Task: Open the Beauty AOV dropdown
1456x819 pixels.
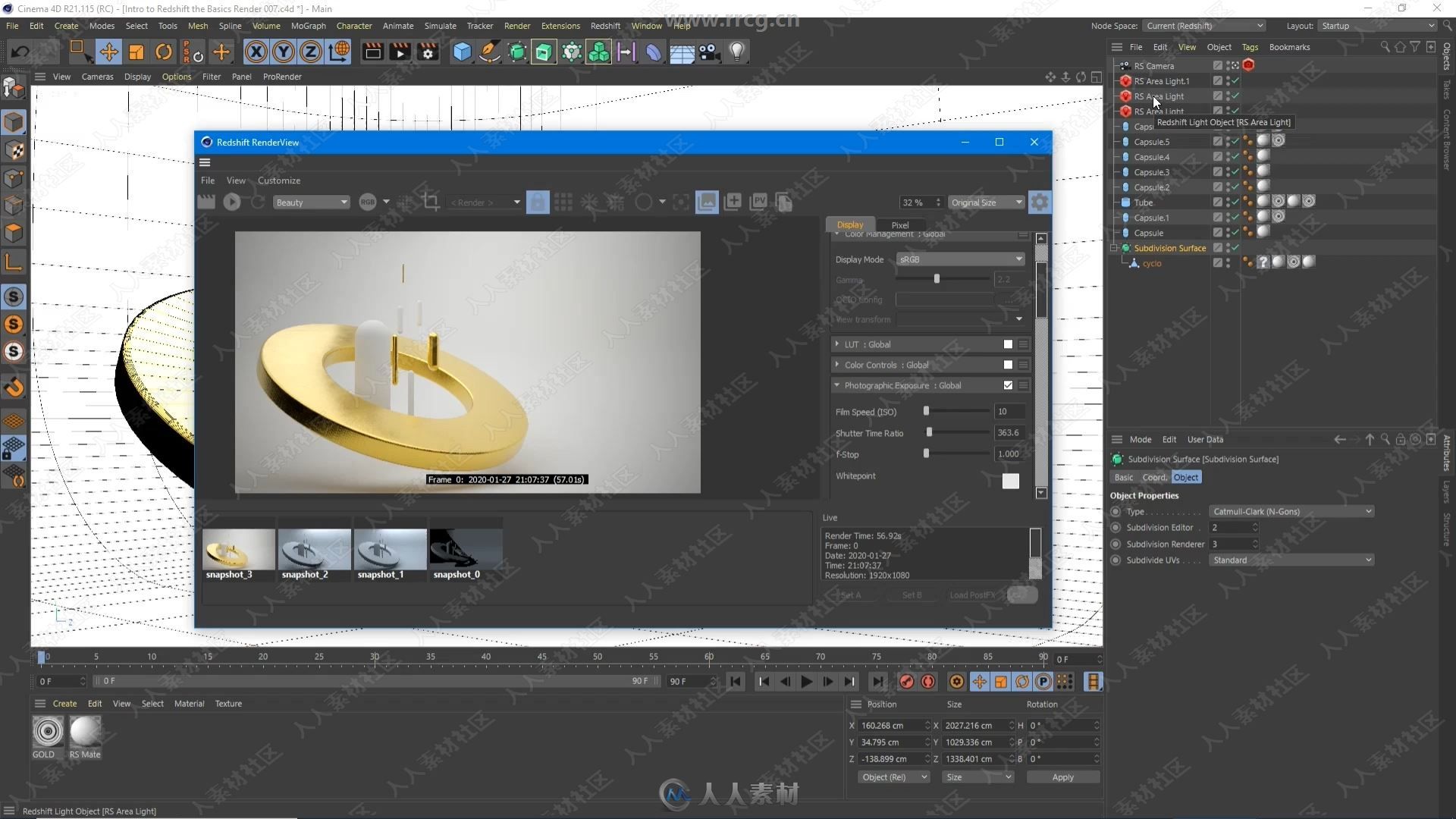Action: coord(311,202)
